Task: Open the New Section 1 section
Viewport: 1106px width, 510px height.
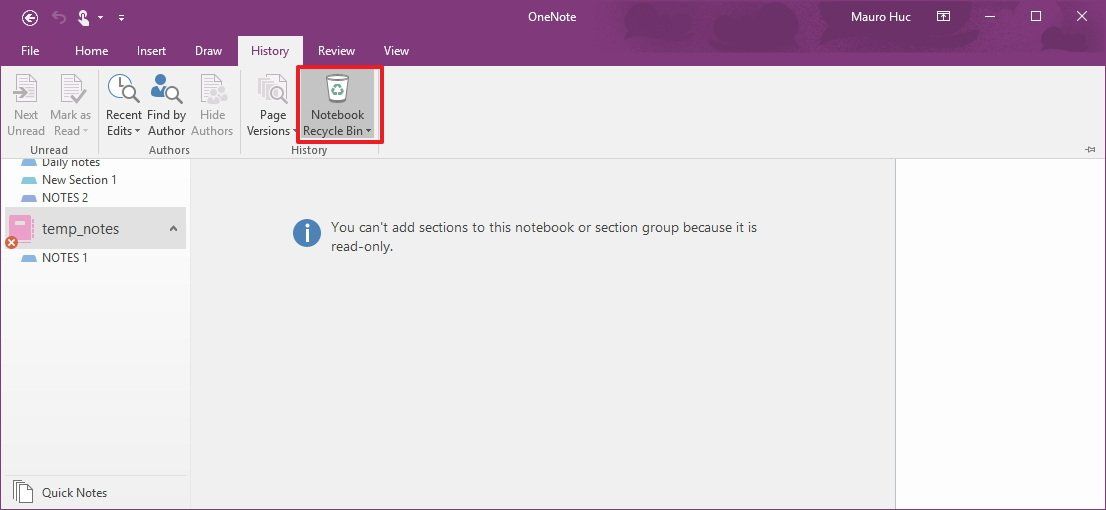Action: coord(79,180)
